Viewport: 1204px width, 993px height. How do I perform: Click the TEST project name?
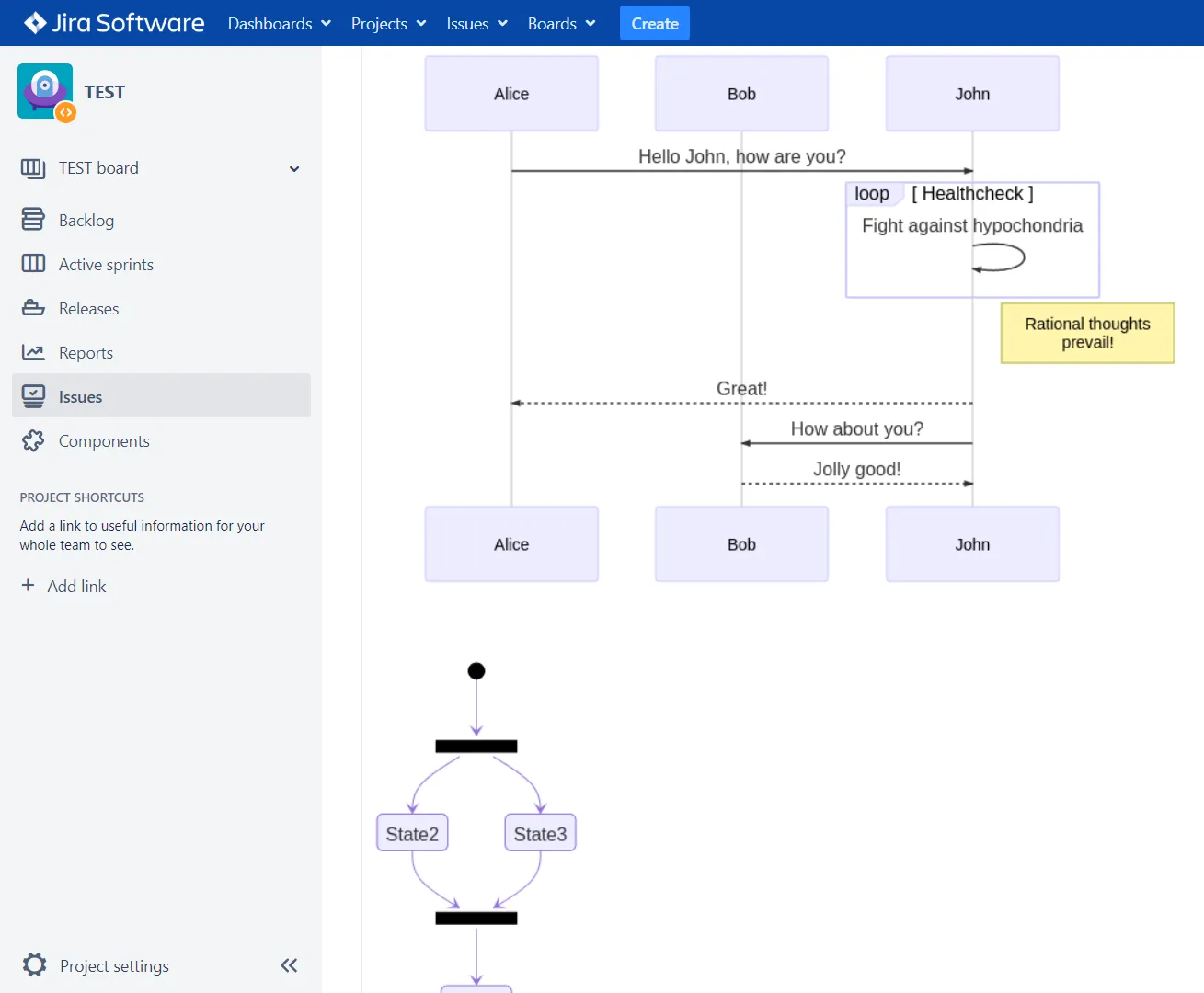click(x=105, y=92)
